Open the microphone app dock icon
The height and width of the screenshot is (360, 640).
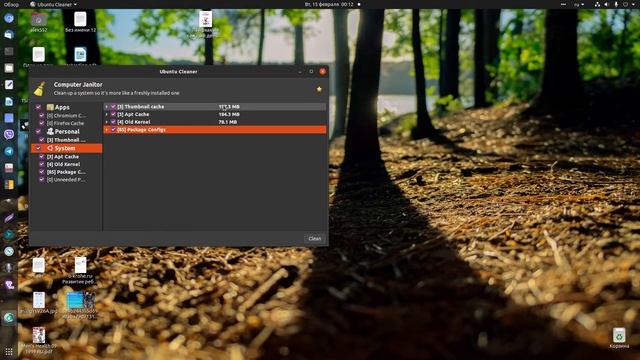tap(9, 268)
